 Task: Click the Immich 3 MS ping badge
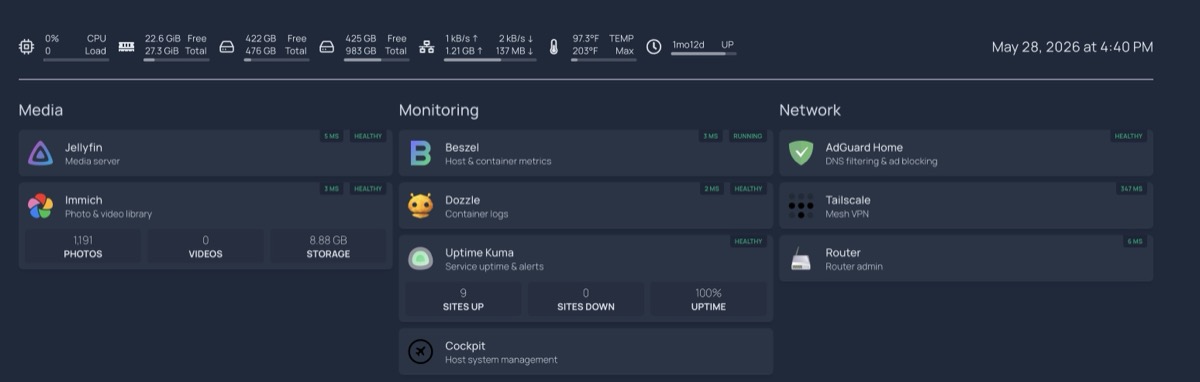click(331, 189)
